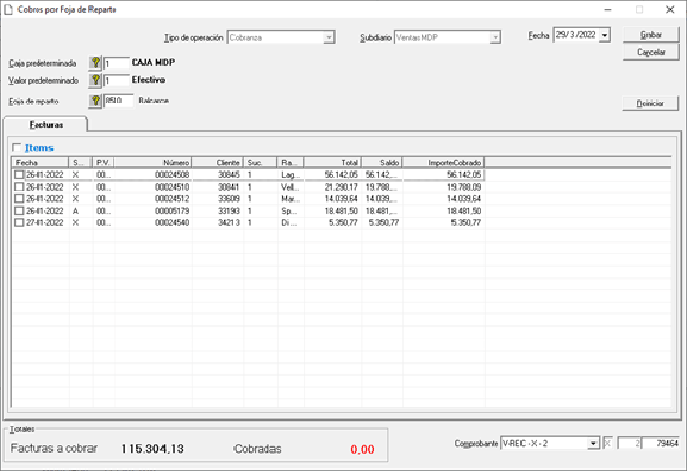Image resolution: width=687 pixels, height=471 pixels.
Task: Click the lightbulb lookup for Hoja de reparto
Action: (x=95, y=100)
